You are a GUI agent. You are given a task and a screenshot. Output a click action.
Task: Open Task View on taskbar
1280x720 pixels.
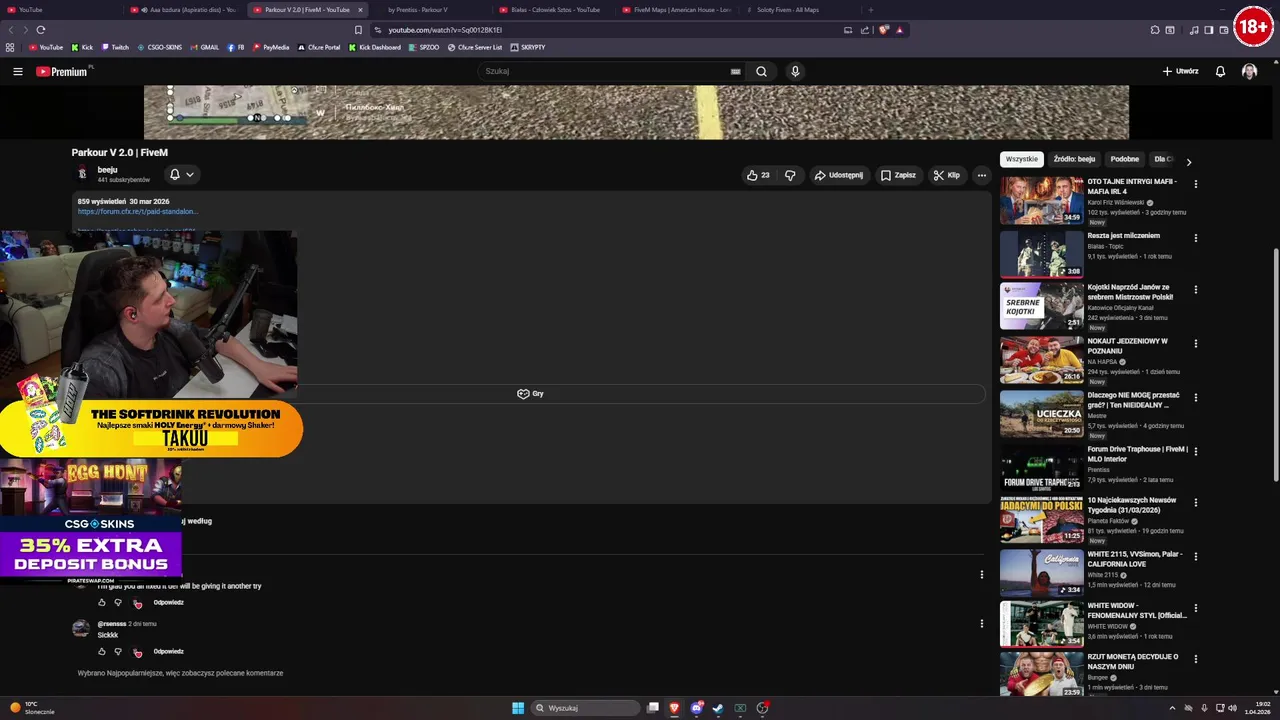coord(653,708)
